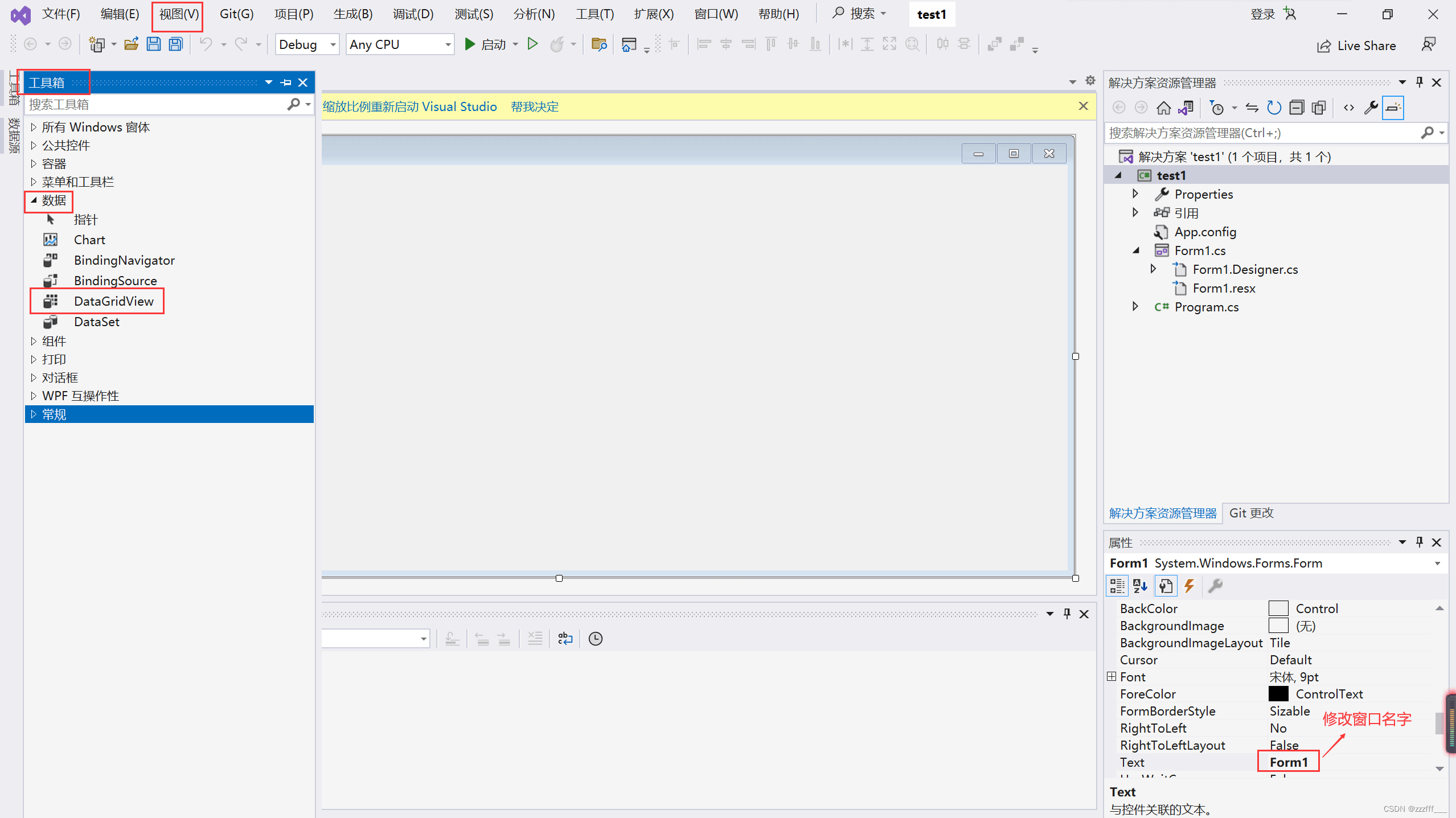The height and width of the screenshot is (818, 1456).
Task: Click the refresh icon in Solution Explorer
Action: click(x=1274, y=108)
